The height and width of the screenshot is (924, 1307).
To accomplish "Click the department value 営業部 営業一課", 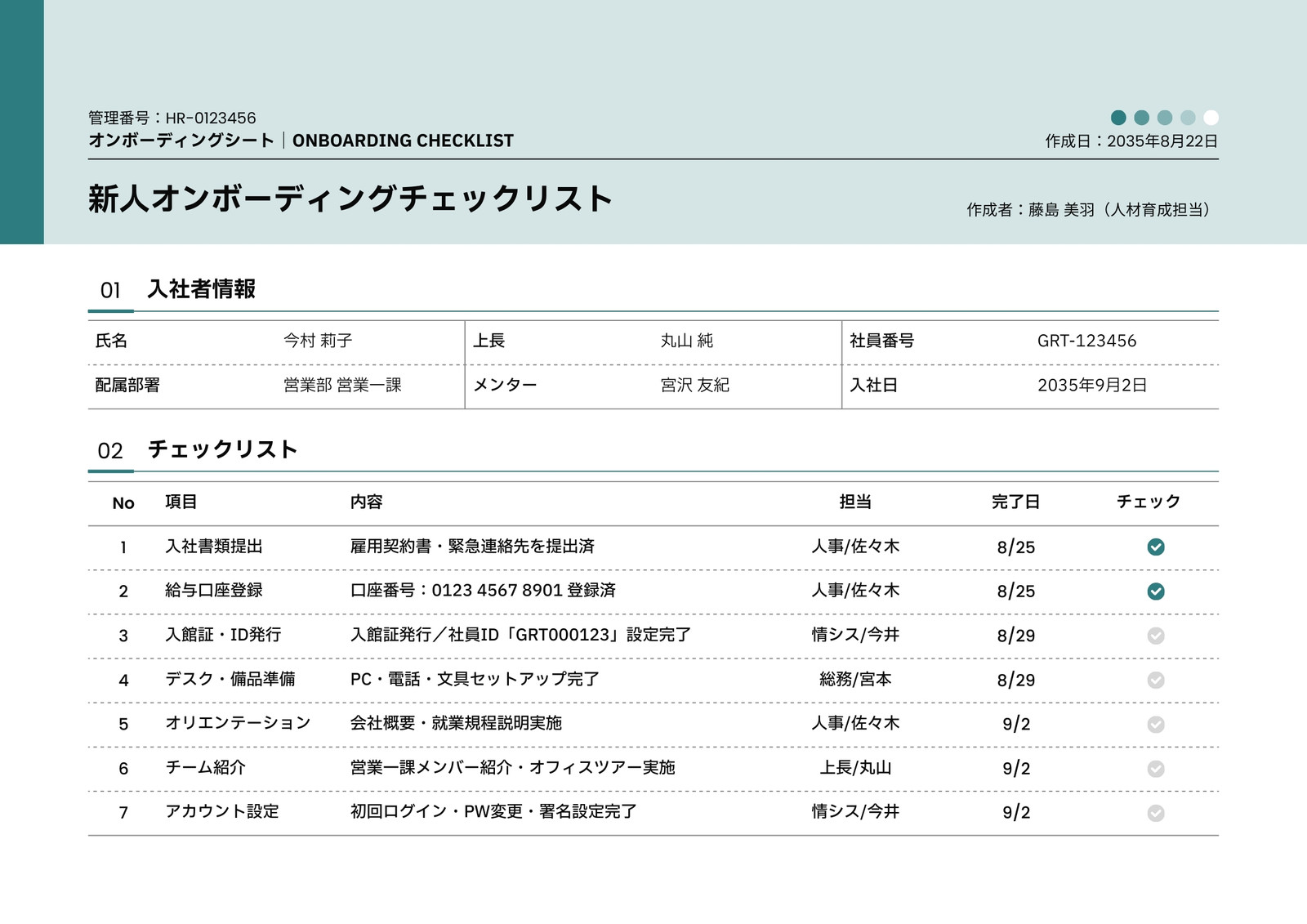I will (342, 385).
